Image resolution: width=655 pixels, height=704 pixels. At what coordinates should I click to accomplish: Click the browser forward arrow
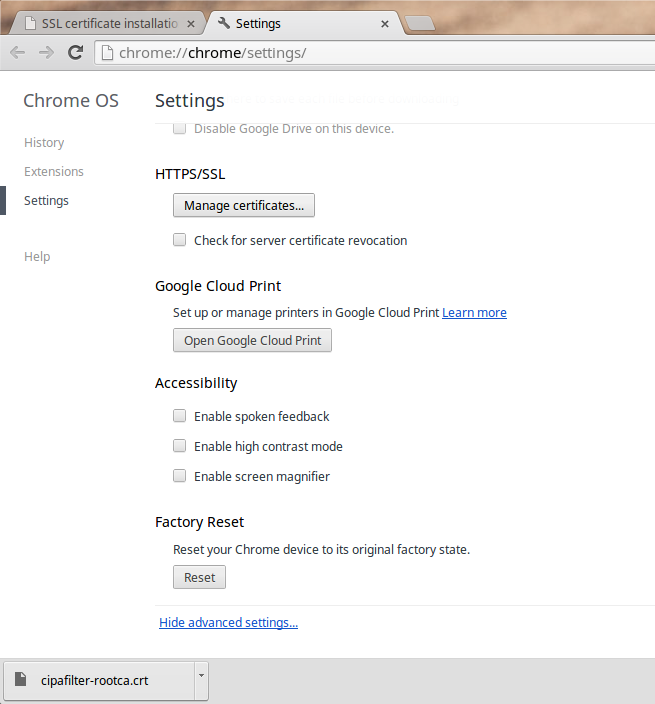[x=46, y=53]
